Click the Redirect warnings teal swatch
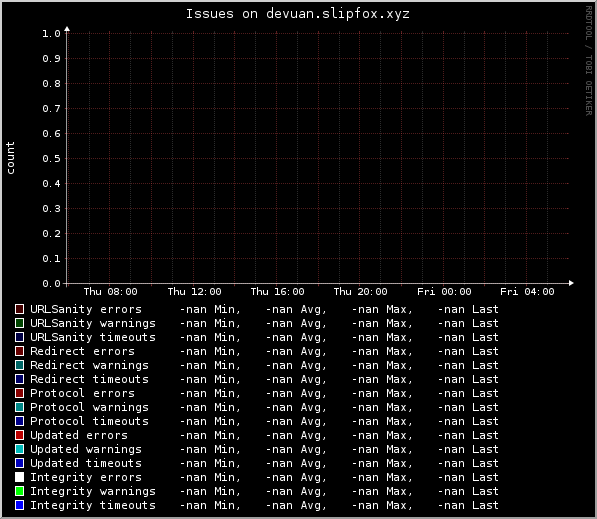This screenshot has height=519, width=597. [x=19, y=365]
